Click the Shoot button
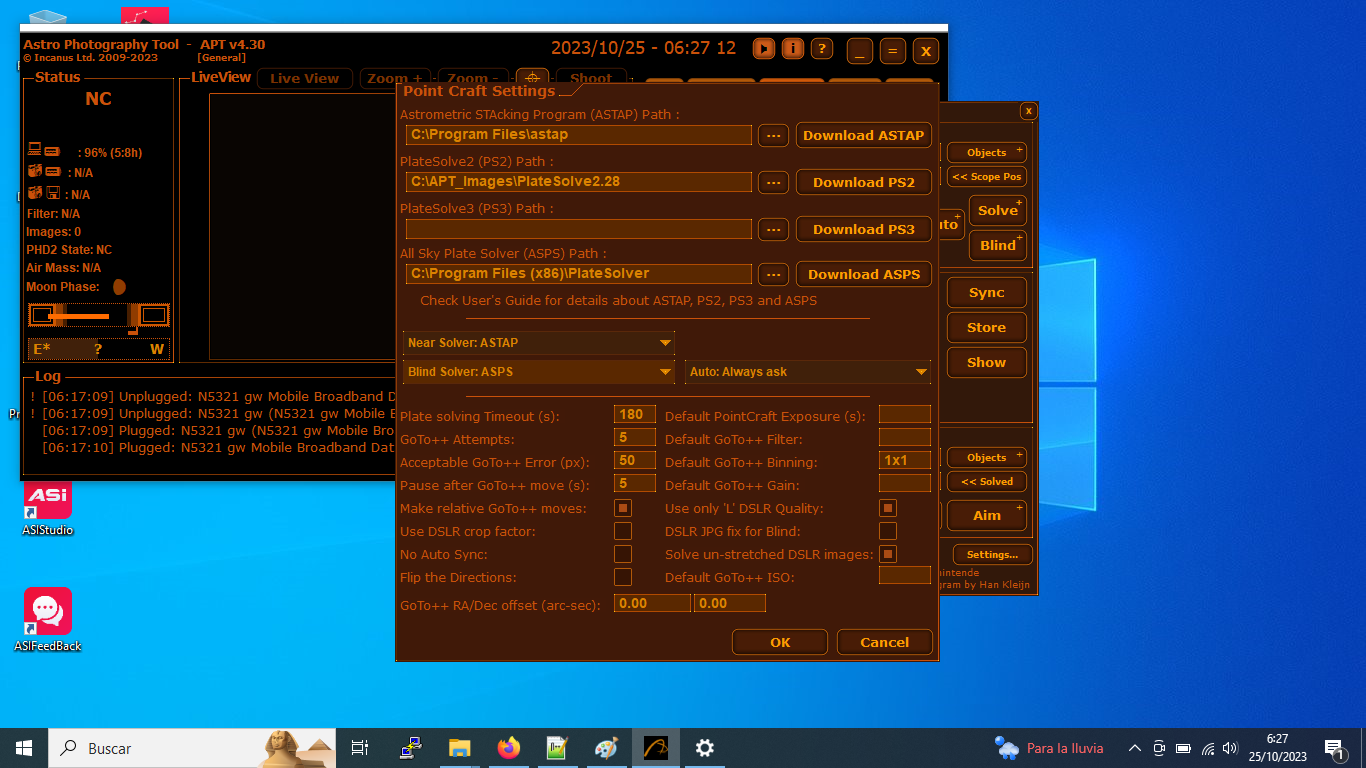Viewport: 1366px width, 768px height. pos(591,78)
